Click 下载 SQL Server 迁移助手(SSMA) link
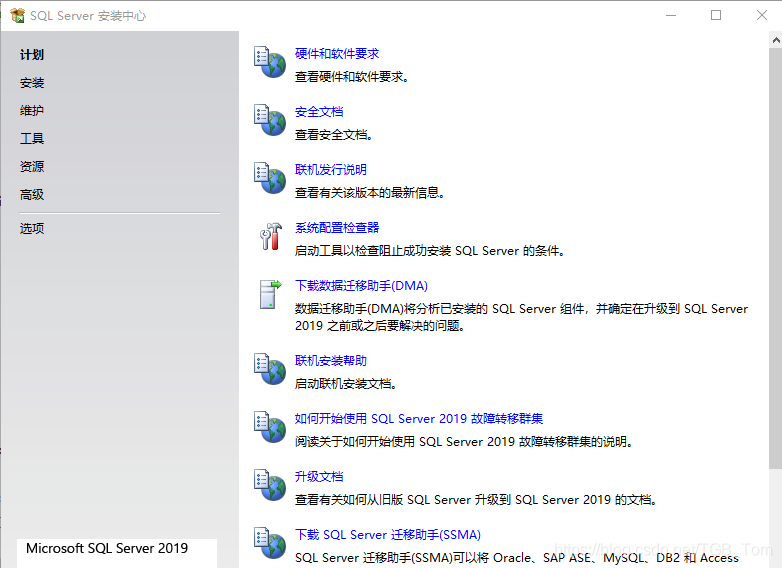The width and height of the screenshot is (782, 568). 388,535
